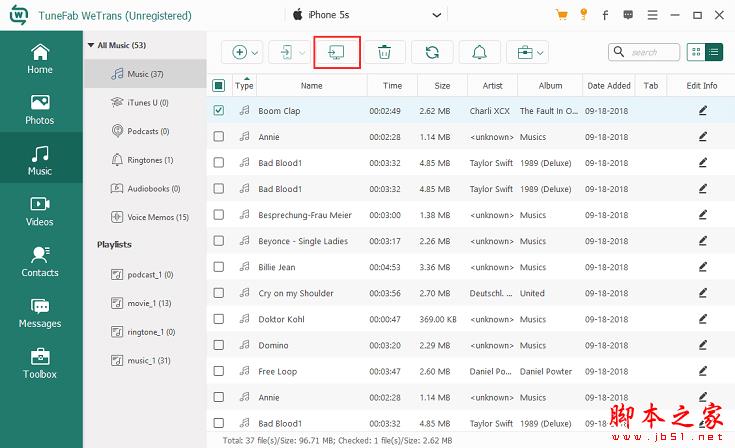This screenshot has height=448, width=735.
Task: Select iTunes U (0) category
Action: click(x=145, y=103)
